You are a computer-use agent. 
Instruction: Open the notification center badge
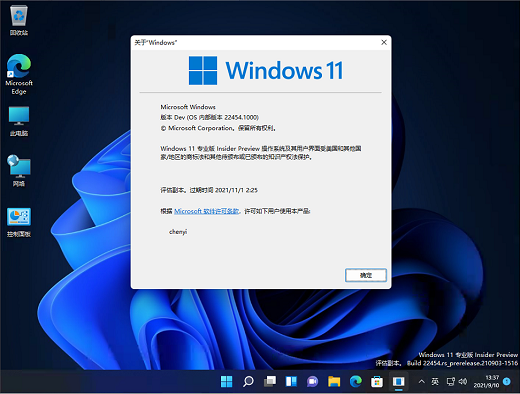(x=507, y=381)
